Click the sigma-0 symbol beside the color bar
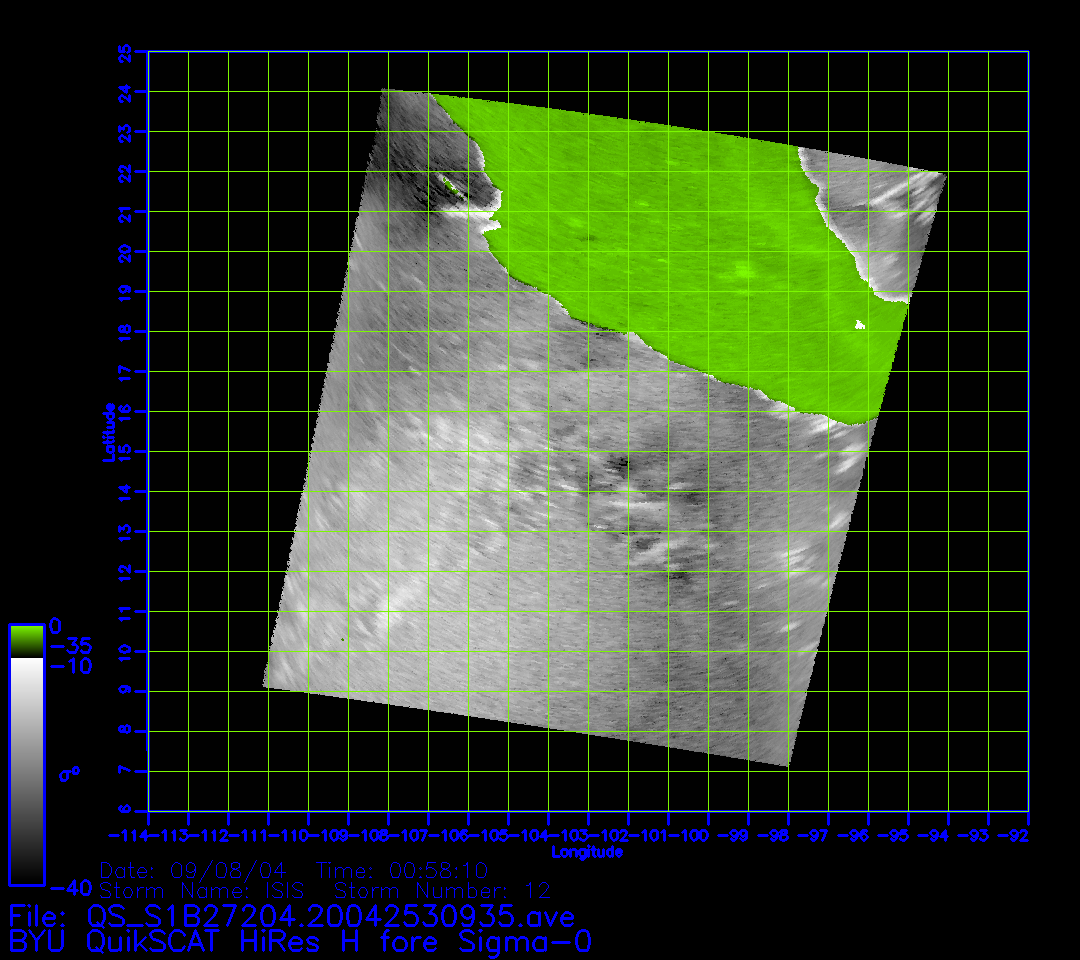Viewport: 1080px width, 960px height. click(70, 773)
